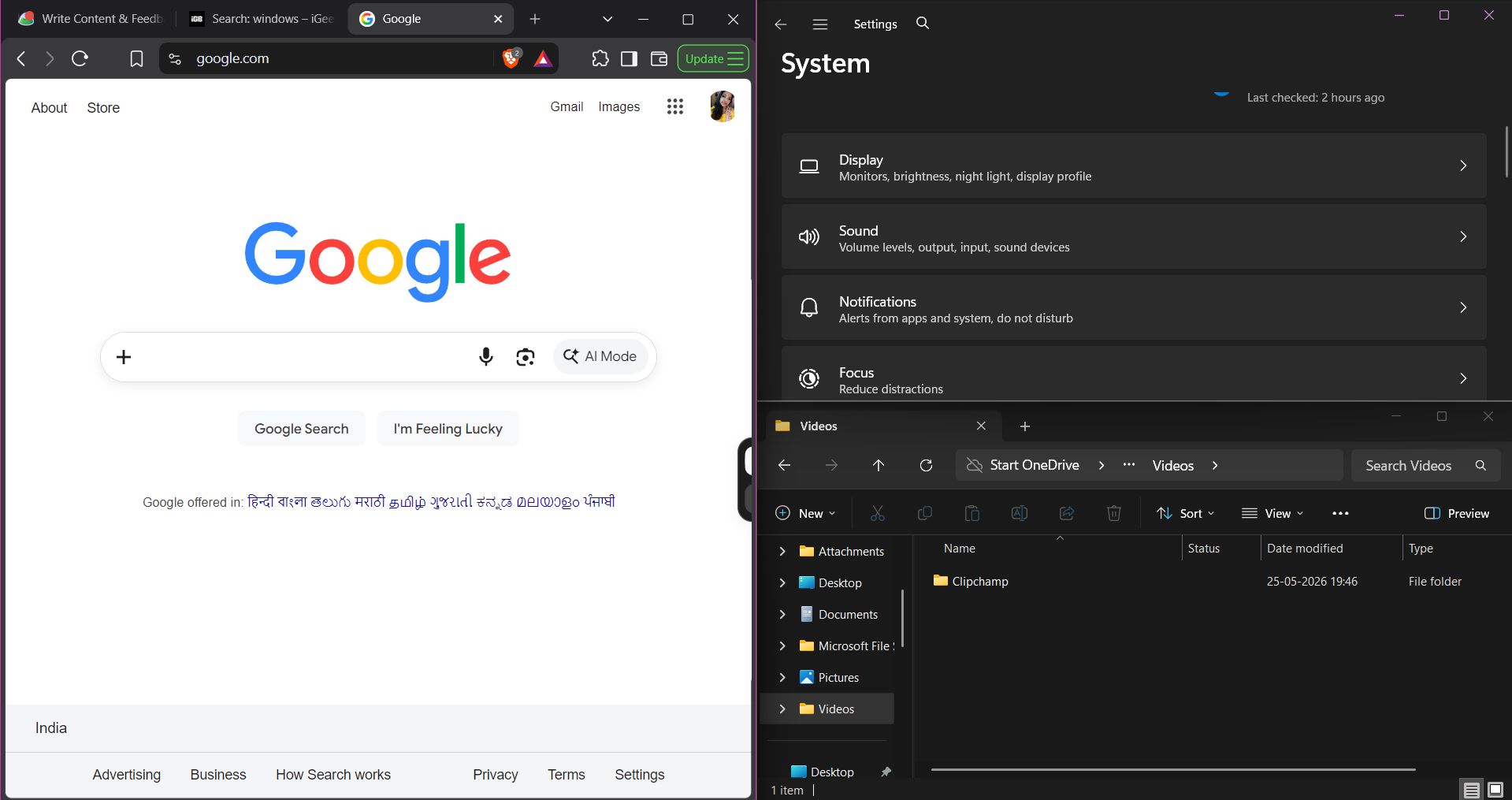
Task: Switch to details view icon in status bar
Action: [x=1471, y=789]
